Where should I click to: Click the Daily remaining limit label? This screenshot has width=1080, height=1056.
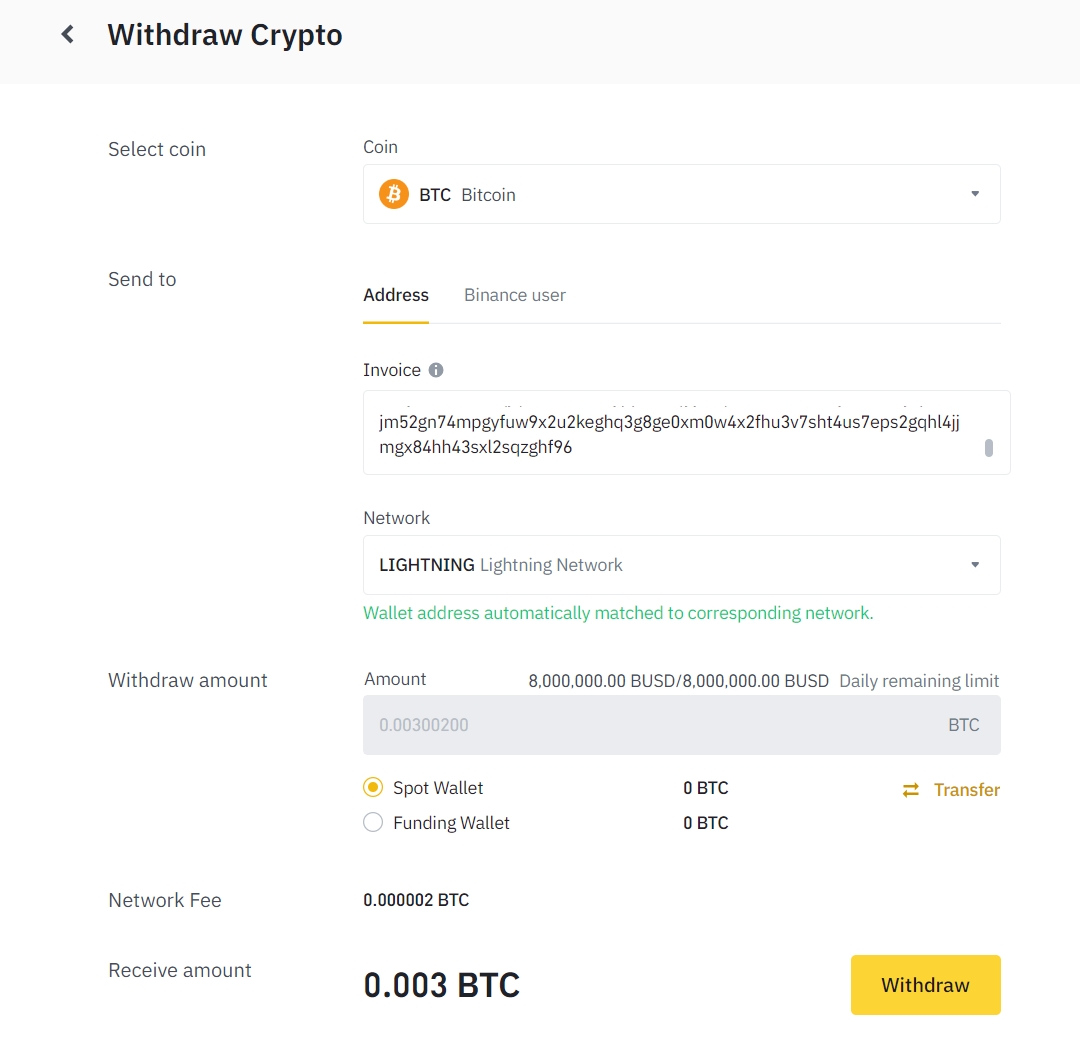coord(919,681)
